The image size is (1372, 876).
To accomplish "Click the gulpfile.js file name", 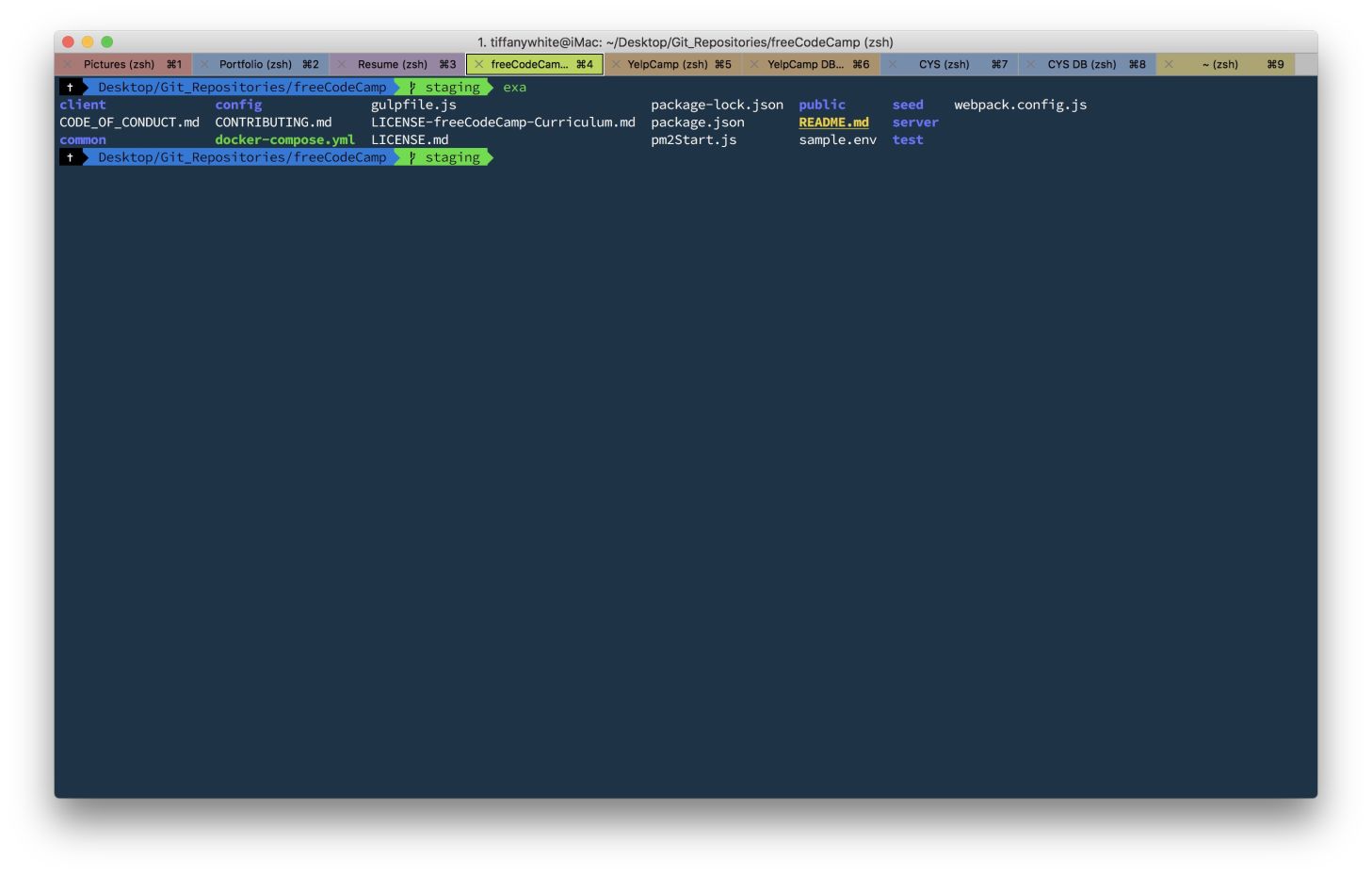I will (x=413, y=105).
